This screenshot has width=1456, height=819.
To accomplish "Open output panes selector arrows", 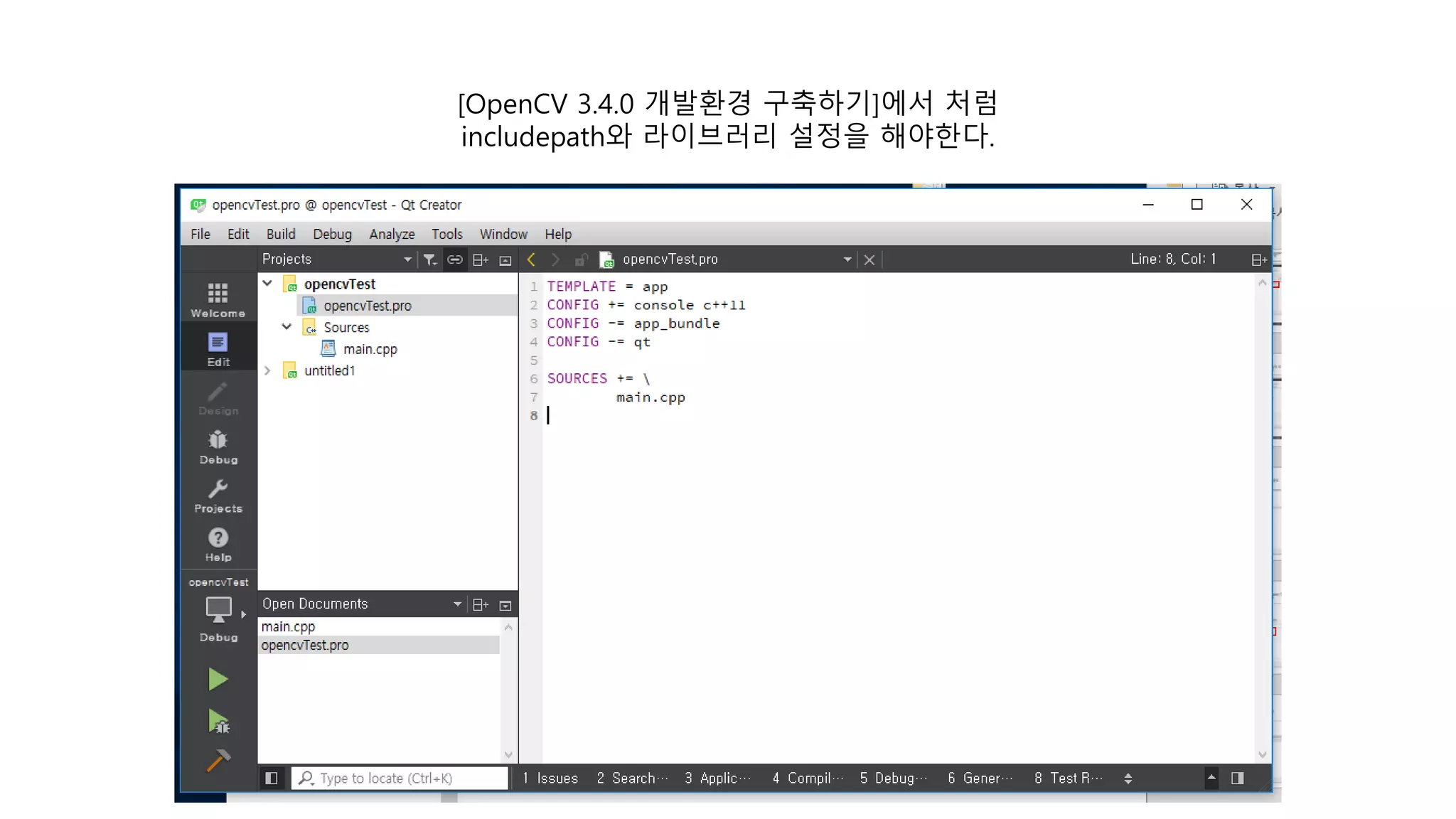I will click(x=1128, y=778).
